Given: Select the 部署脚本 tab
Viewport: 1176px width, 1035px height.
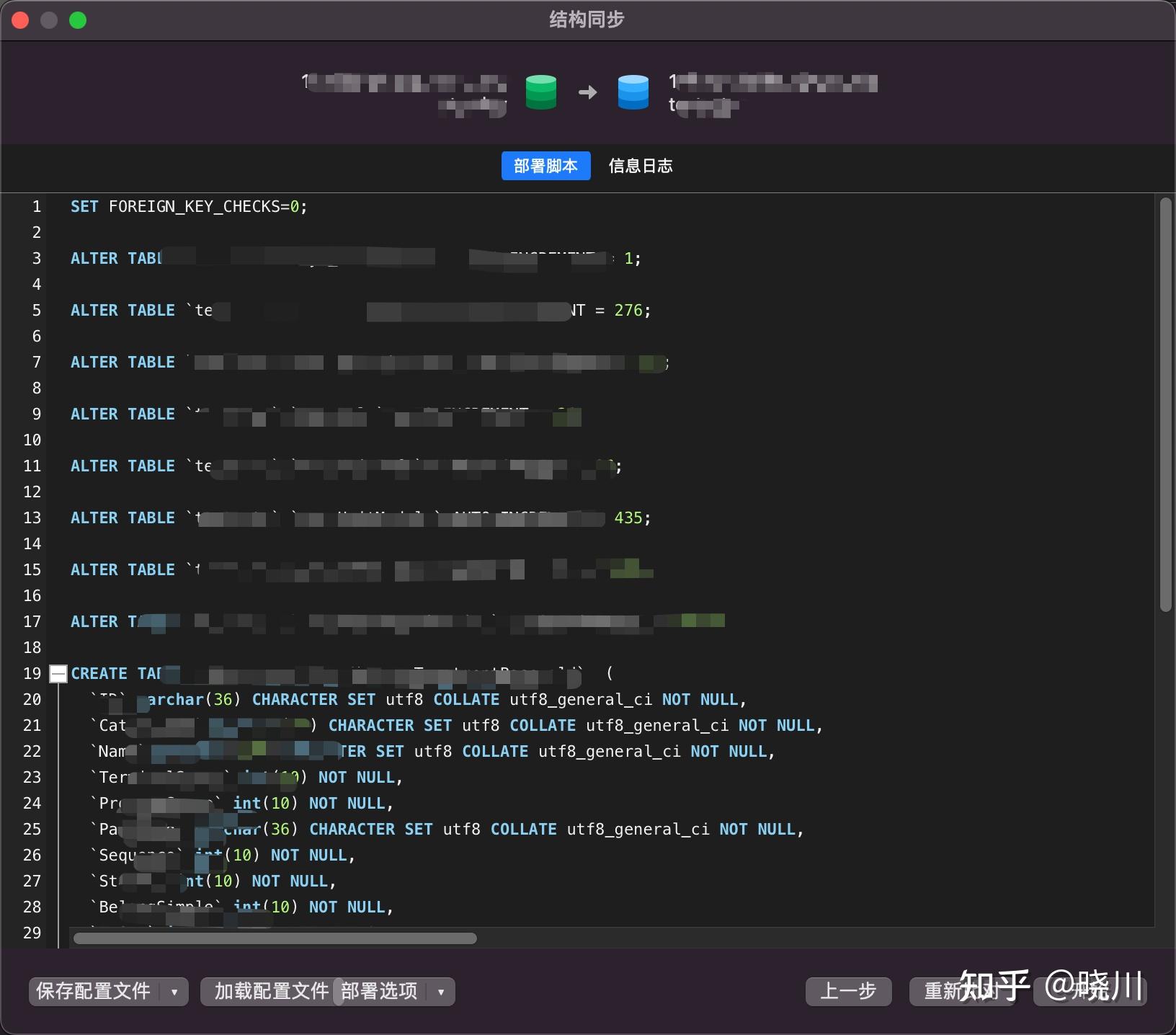Looking at the screenshot, I should 545,166.
